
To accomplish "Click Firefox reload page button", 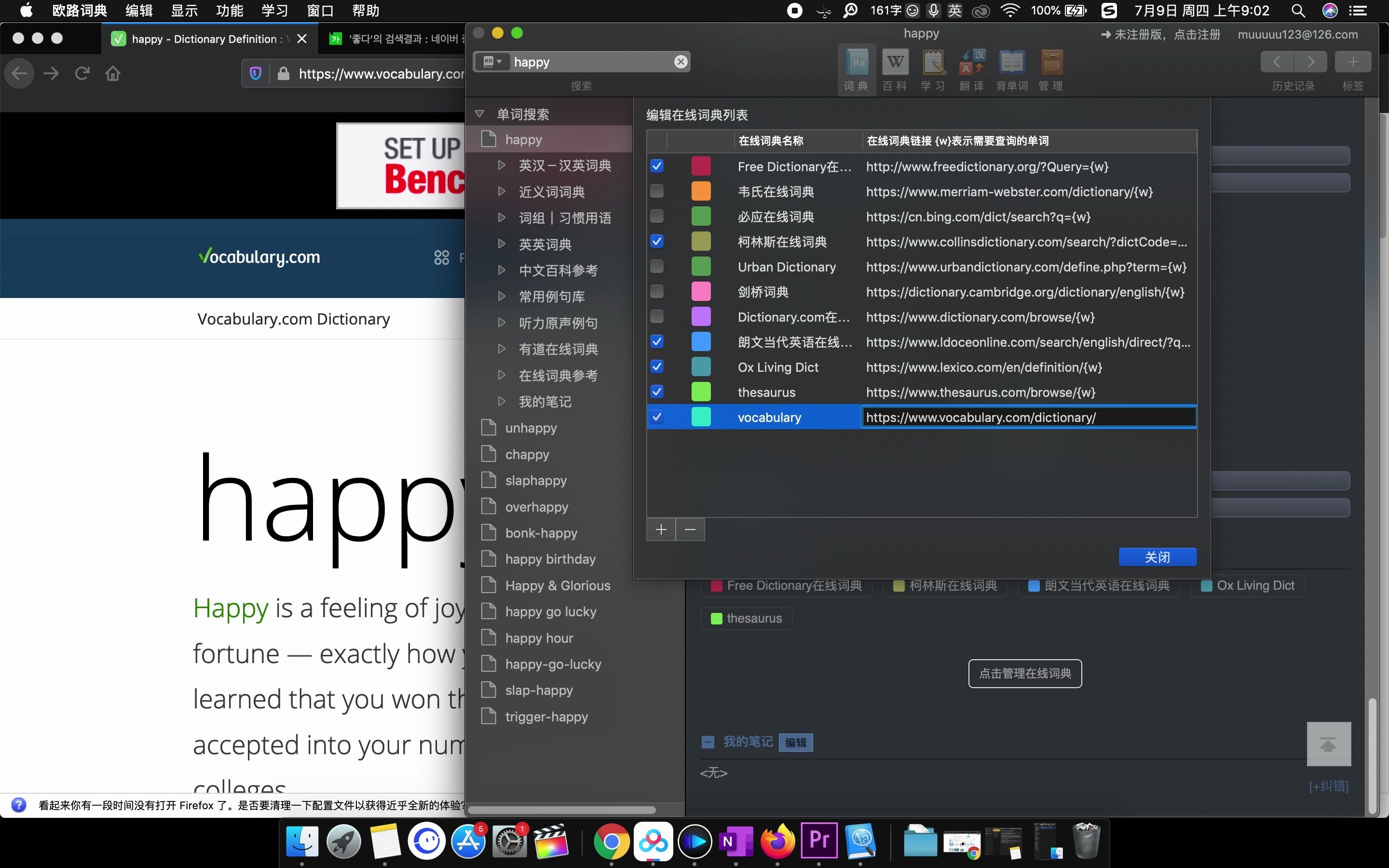I will (82, 73).
